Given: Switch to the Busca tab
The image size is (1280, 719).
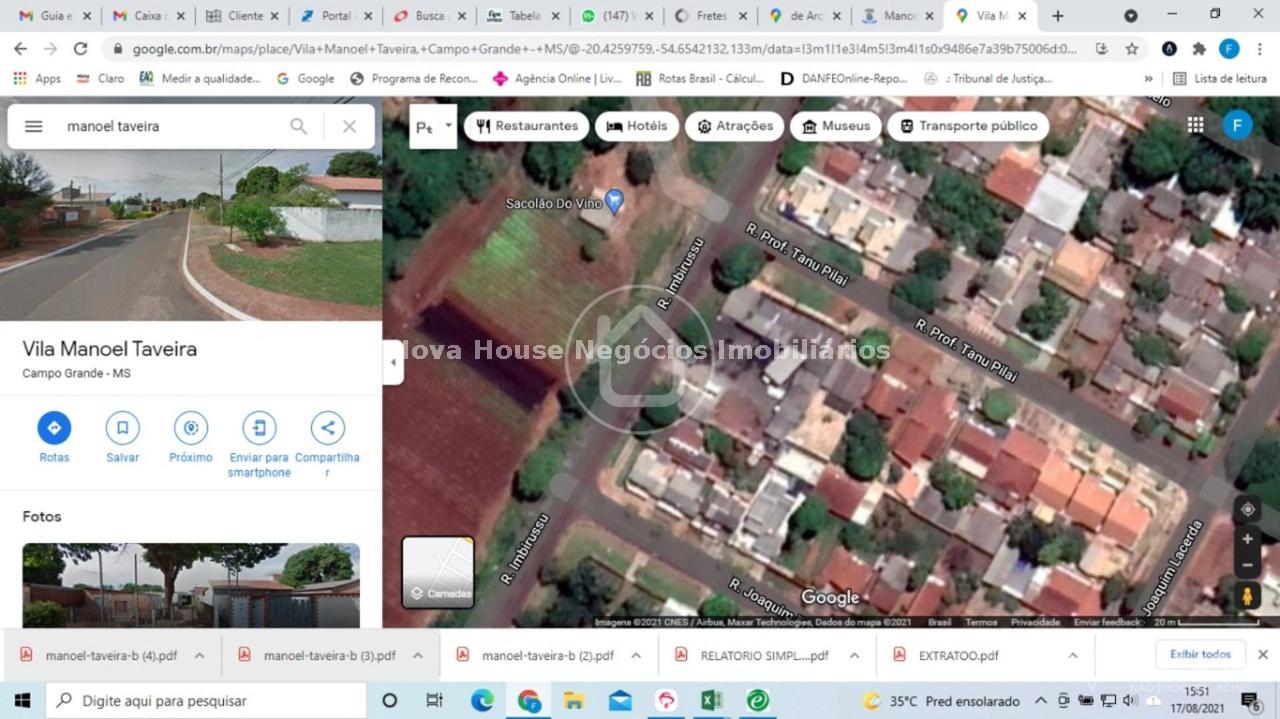Looking at the screenshot, I should point(429,16).
